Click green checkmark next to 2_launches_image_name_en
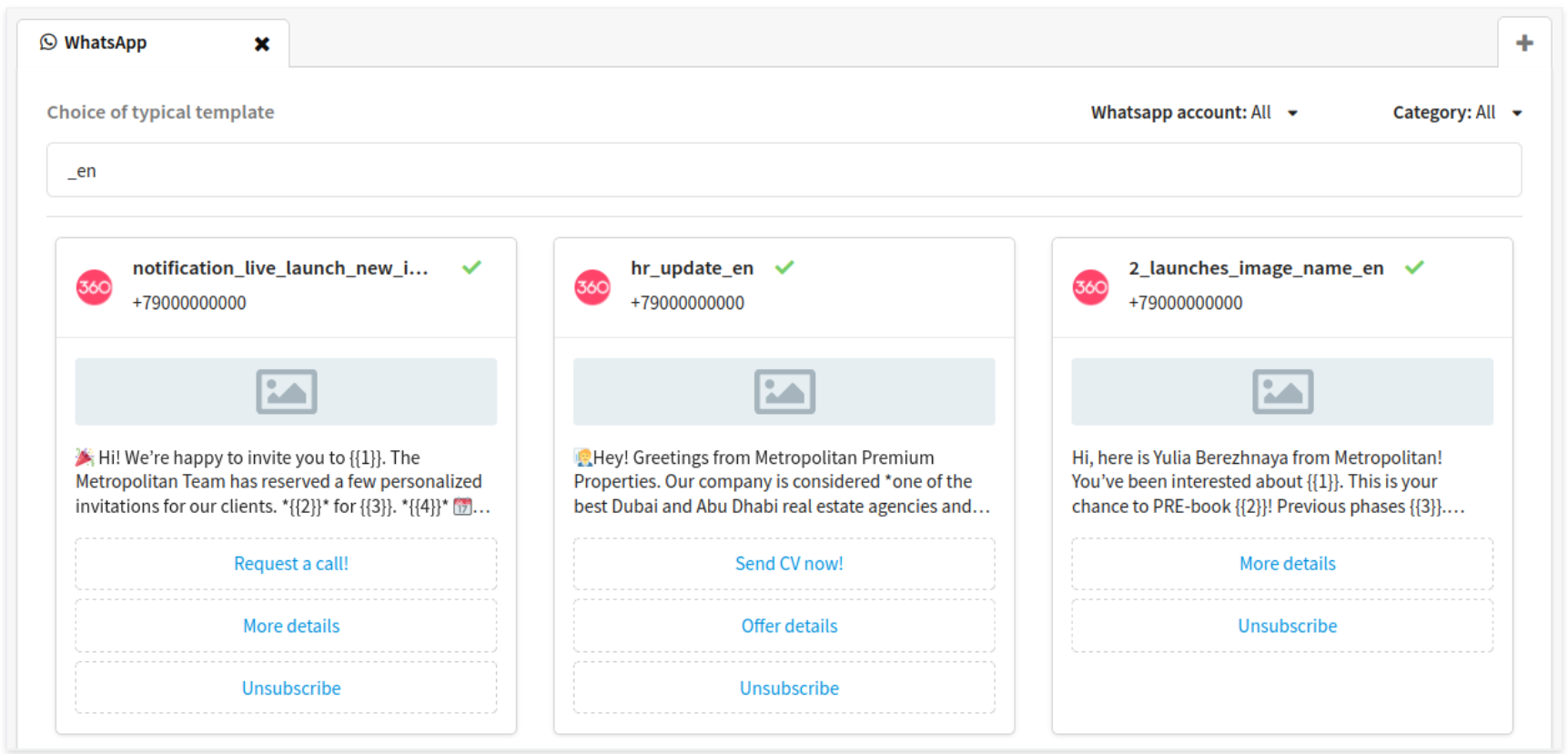The image size is (1568, 754). coord(1414,267)
